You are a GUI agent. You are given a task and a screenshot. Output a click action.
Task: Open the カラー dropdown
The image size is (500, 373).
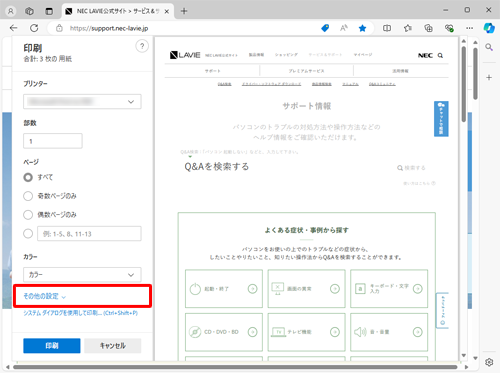pyautogui.click(x=82, y=275)
